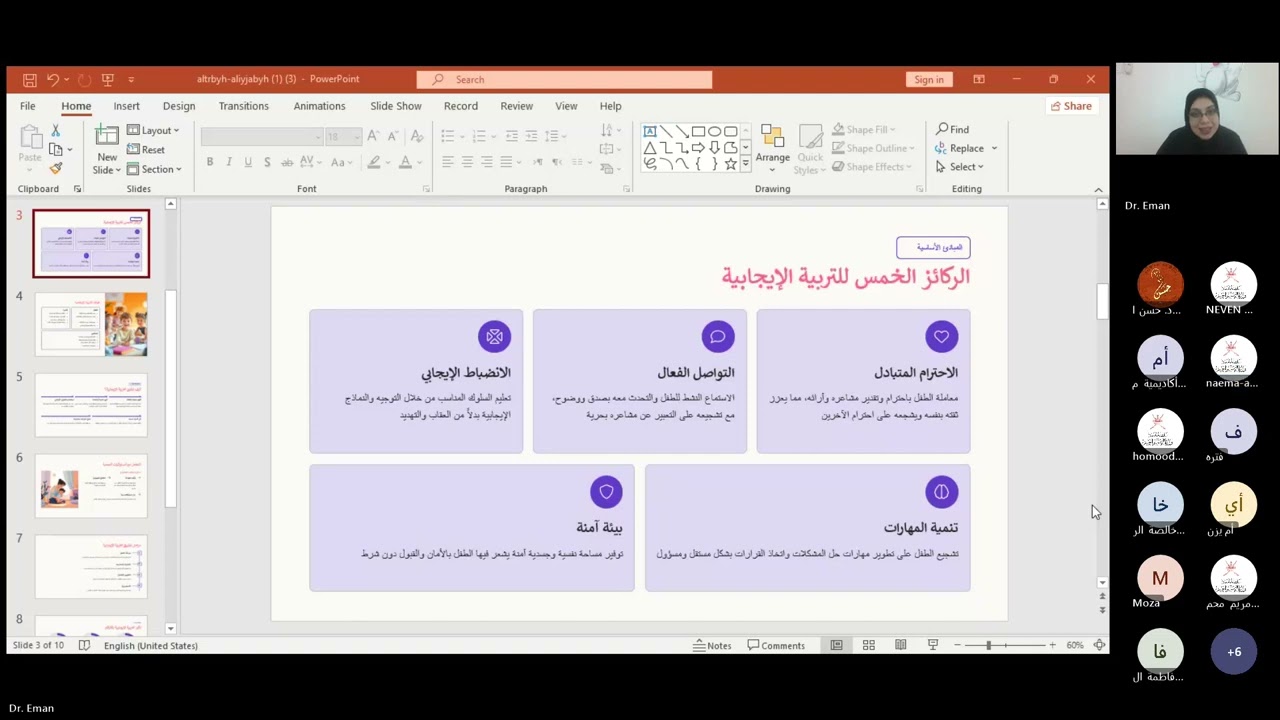The image size is (1280, 720).
Task: Open the Section dropdown
Action: tap(154, 169)
